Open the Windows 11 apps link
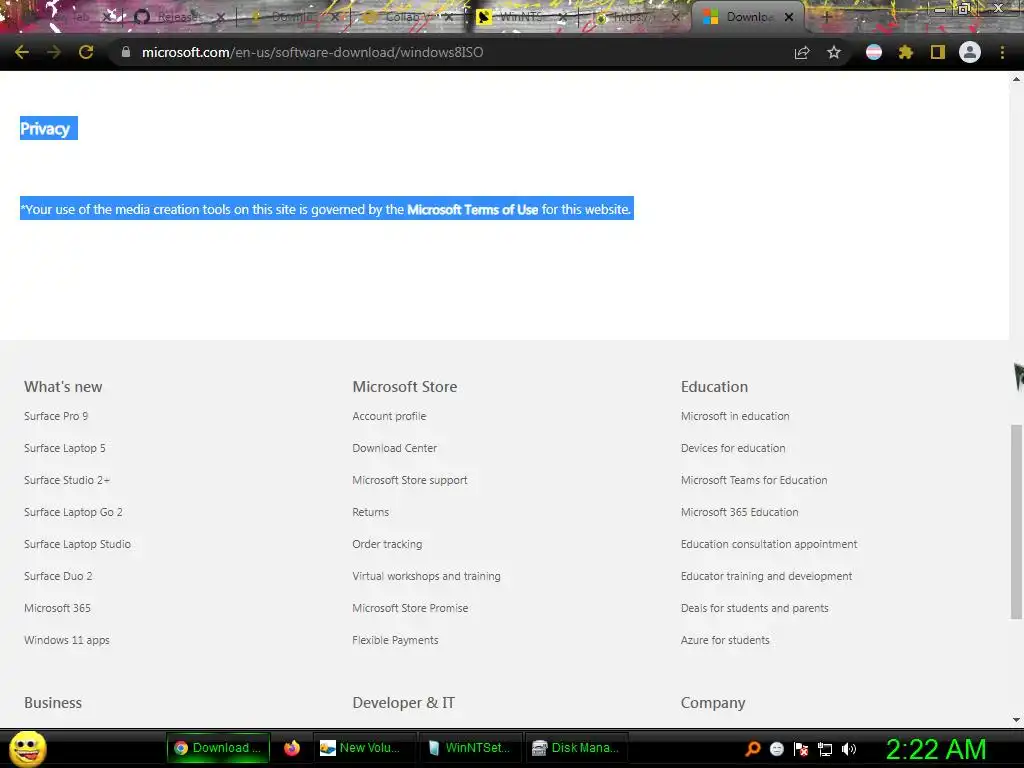Viewport: 1024px width, 768px height. 67,640
